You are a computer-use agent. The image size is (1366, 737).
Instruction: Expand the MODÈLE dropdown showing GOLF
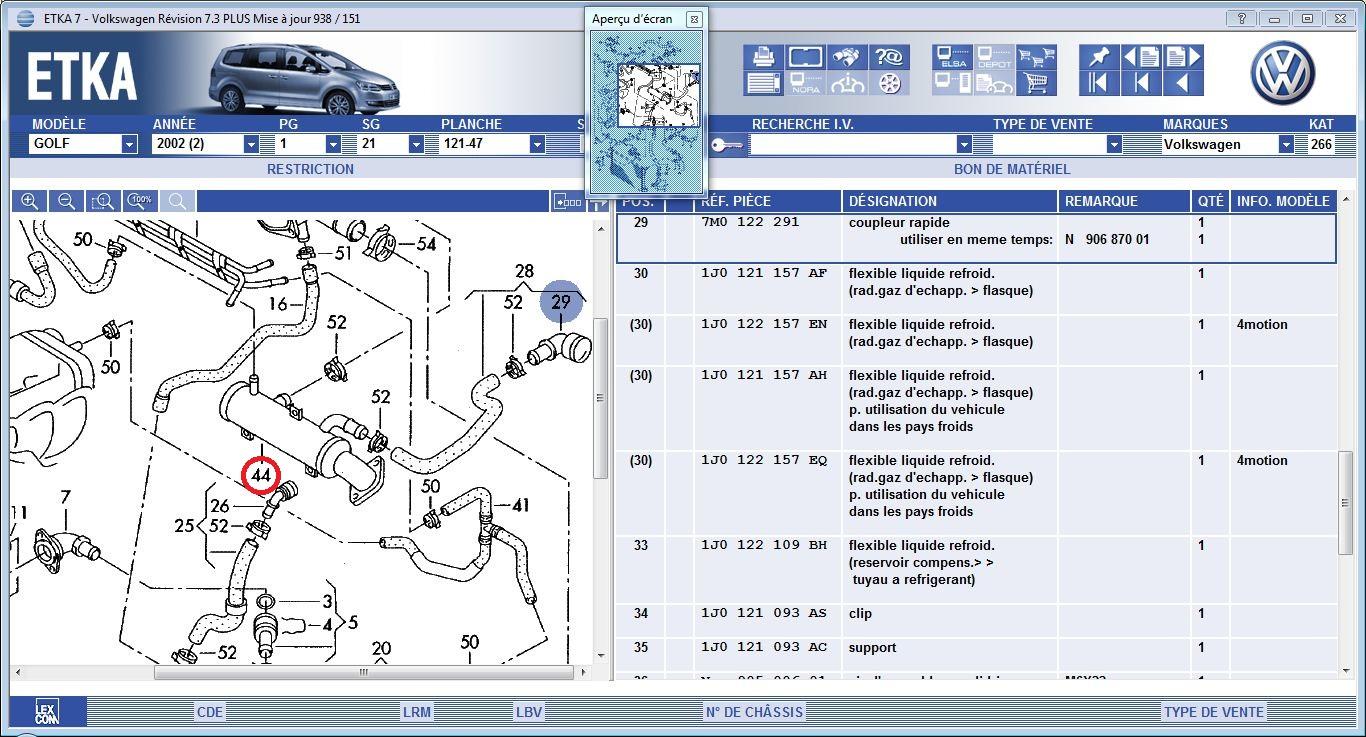[x=129, y=144]
